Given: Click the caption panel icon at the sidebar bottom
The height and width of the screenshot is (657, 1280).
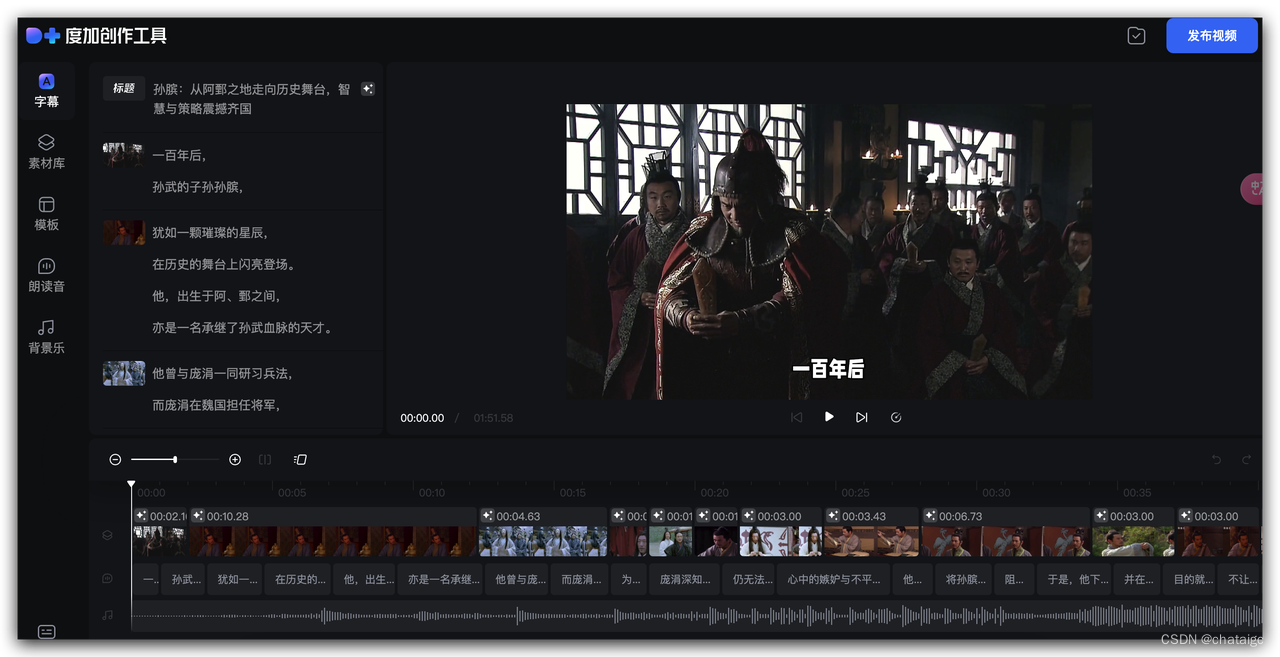Looking at the screenshot, I should 46,631.
